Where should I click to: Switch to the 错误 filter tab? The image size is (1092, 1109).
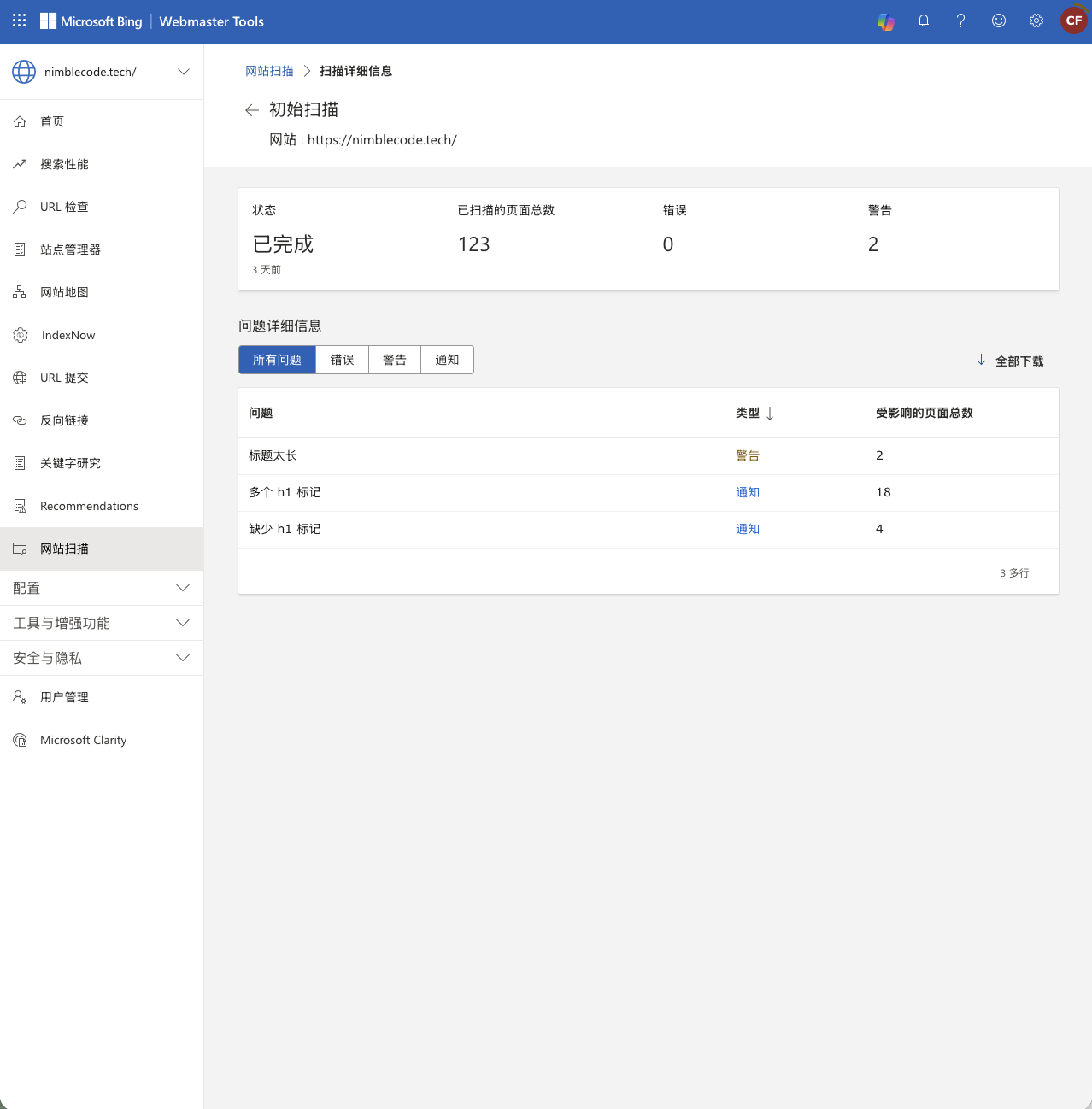click(x=342, y=360)
